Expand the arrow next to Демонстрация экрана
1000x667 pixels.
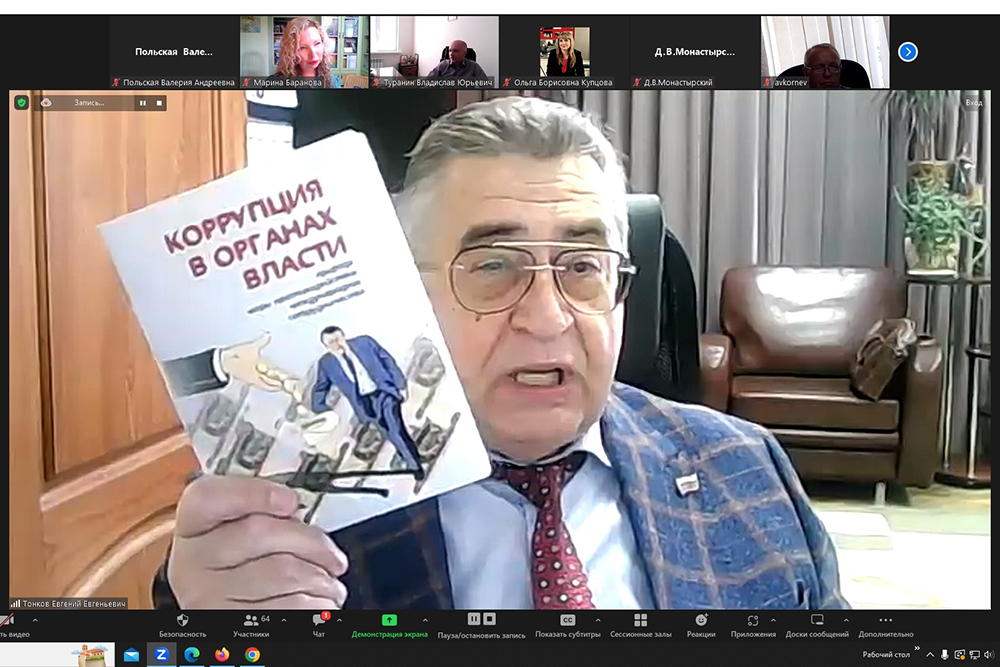(x=425, y=620)
